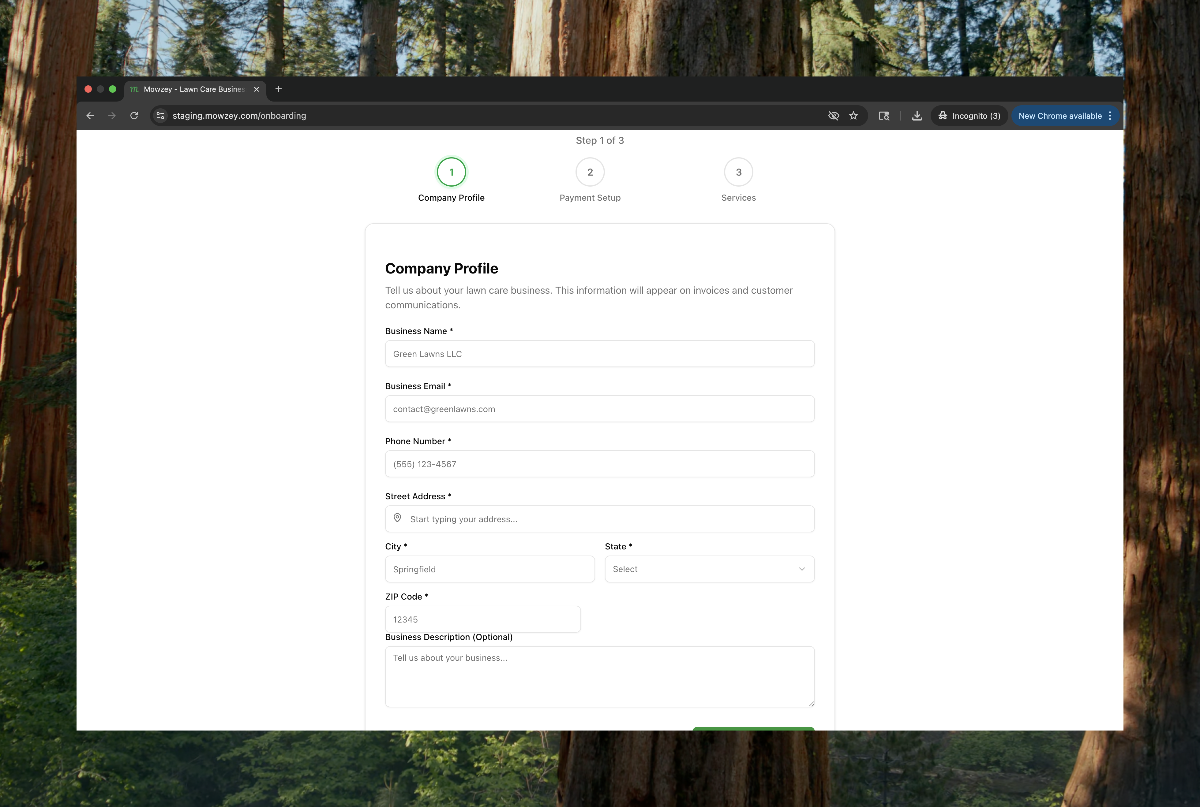
Task: Close the Mowzey Lawn Care tab
Action: tap(257, 89)
